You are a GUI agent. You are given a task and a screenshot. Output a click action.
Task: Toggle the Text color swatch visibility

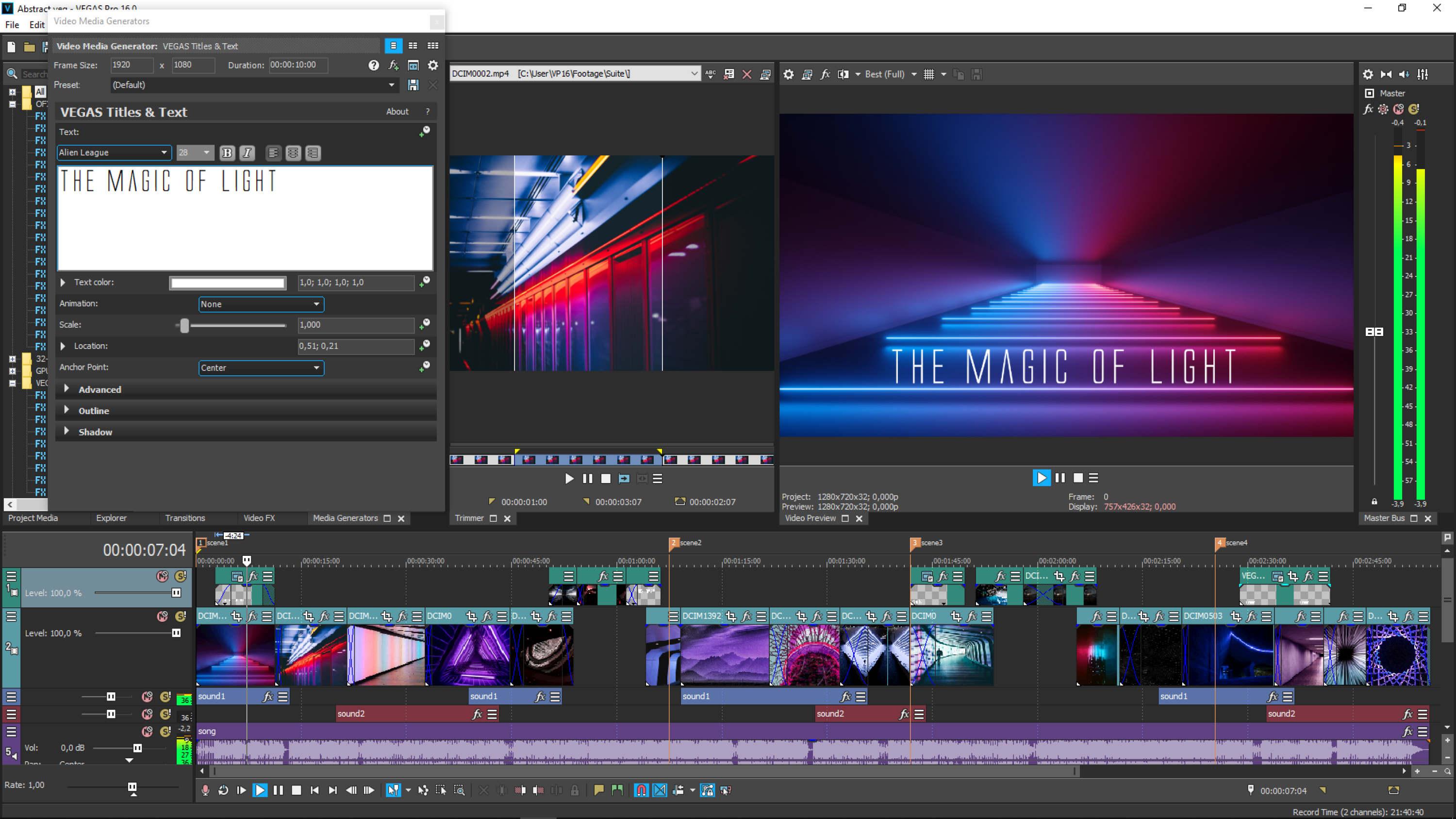click(x=64, y=281)
